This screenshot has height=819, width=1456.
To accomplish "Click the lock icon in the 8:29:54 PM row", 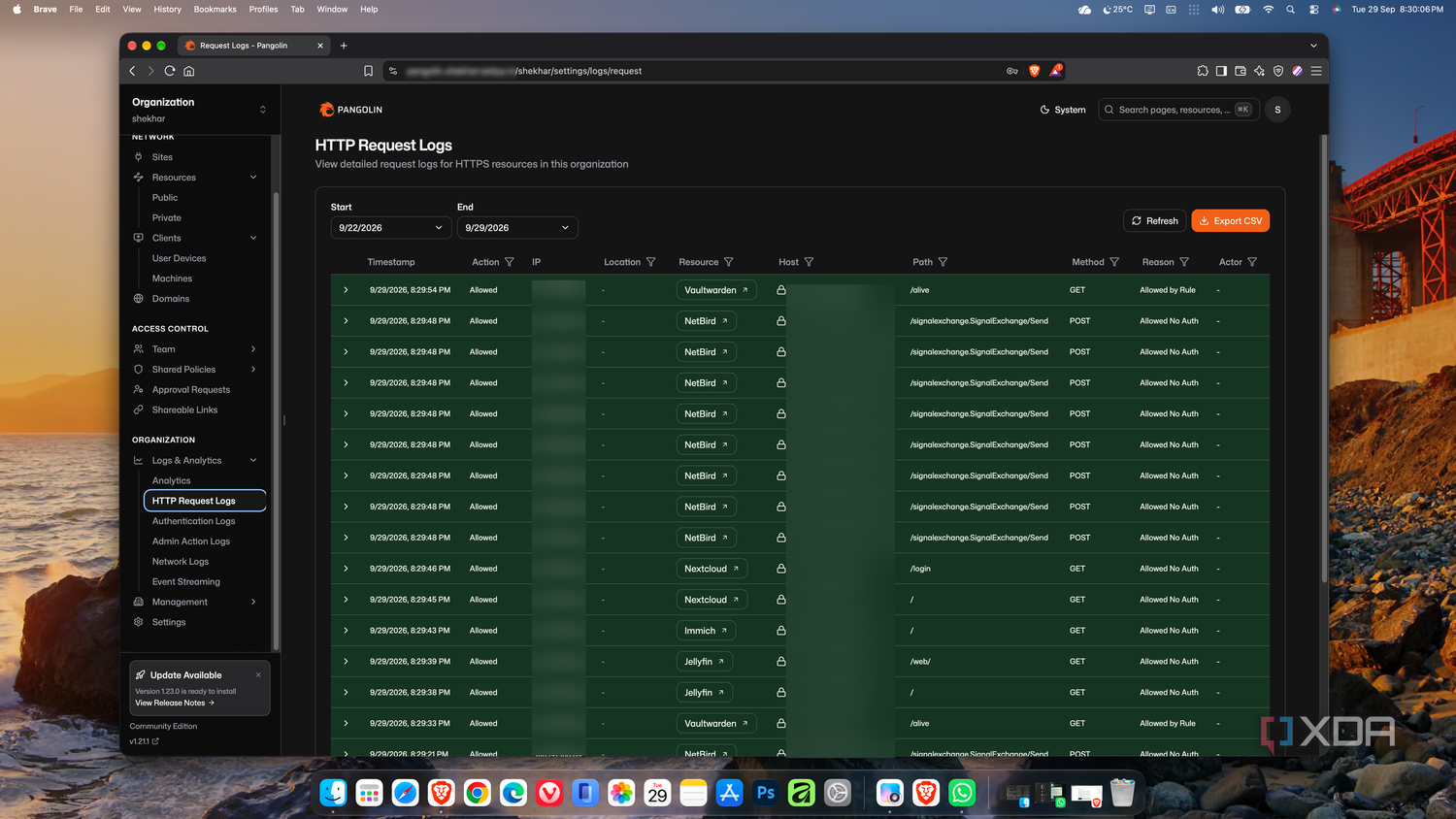I will pyautogui.click(x=781, y=290).
